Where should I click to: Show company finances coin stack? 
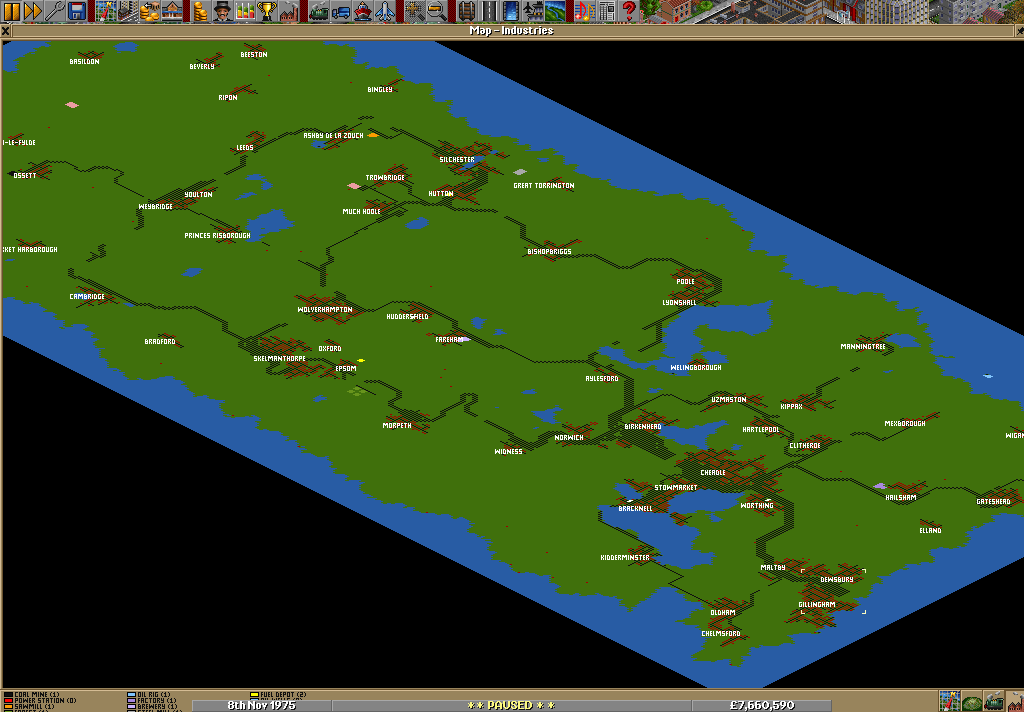[x=200, y=11]
